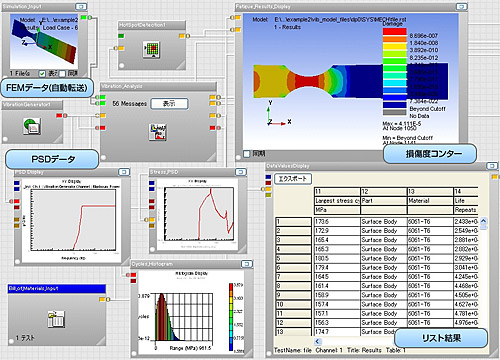Click the red damage legend swatch

tap(395, 32)
